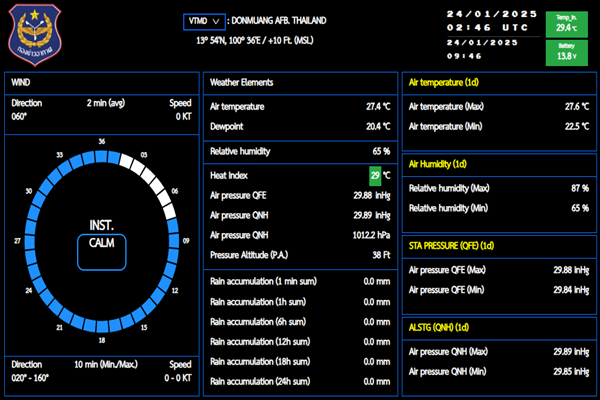Click the 36 north marker on compass
This screenshot has height=400, width=600.
[x=102, y=142]
